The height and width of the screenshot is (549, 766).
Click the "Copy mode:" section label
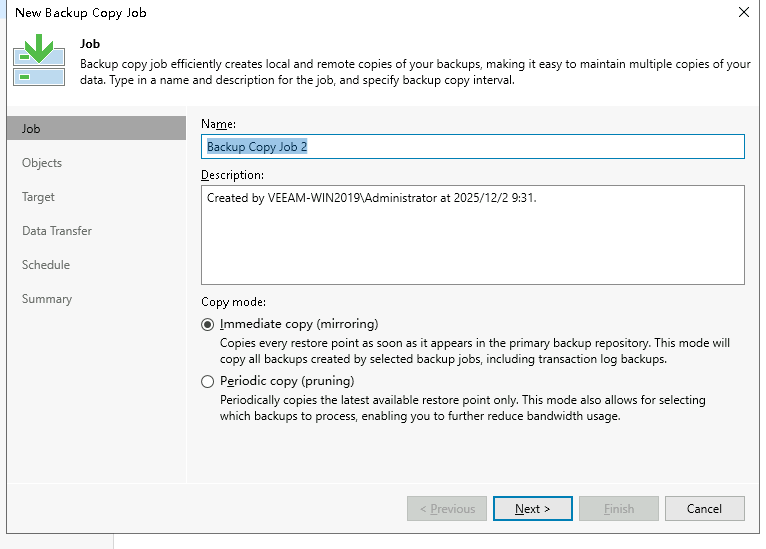click(234, 301)
